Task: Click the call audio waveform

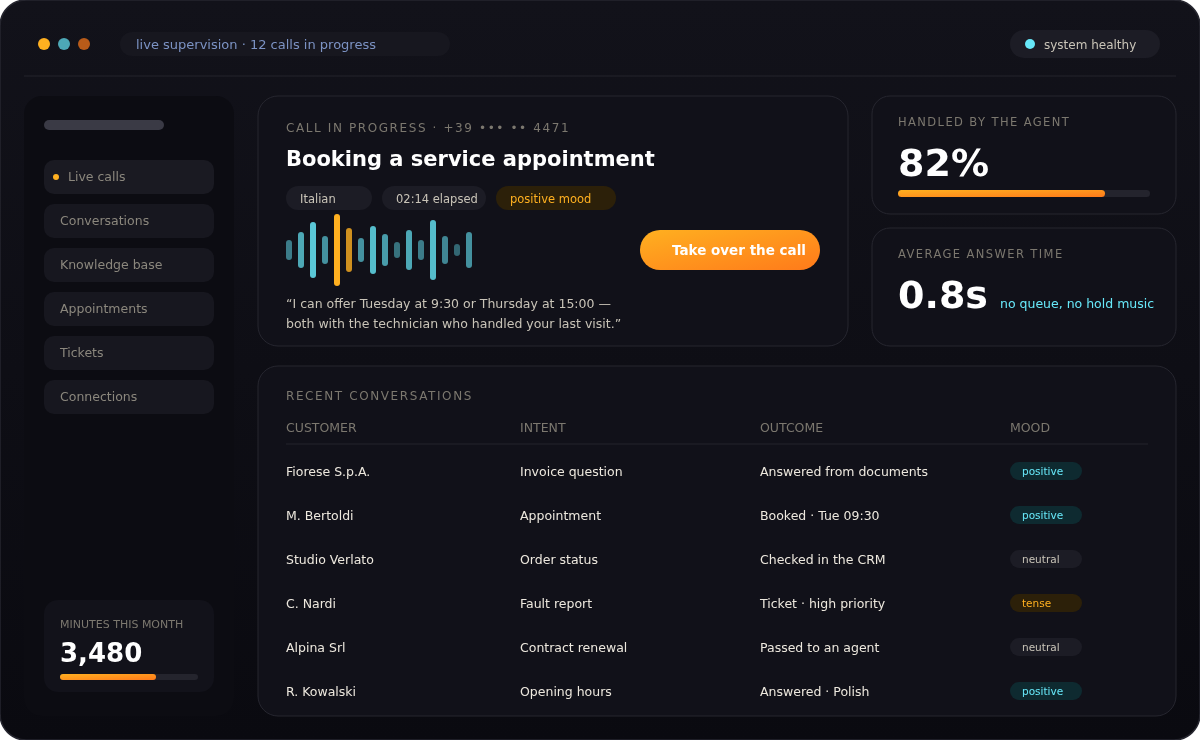Action: [x=379, y=250]
